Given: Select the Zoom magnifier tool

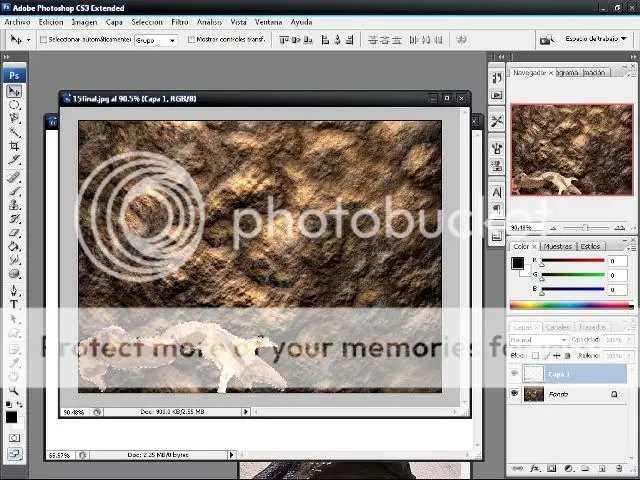Looking at the screenshot, I should (x=14, y=391).
